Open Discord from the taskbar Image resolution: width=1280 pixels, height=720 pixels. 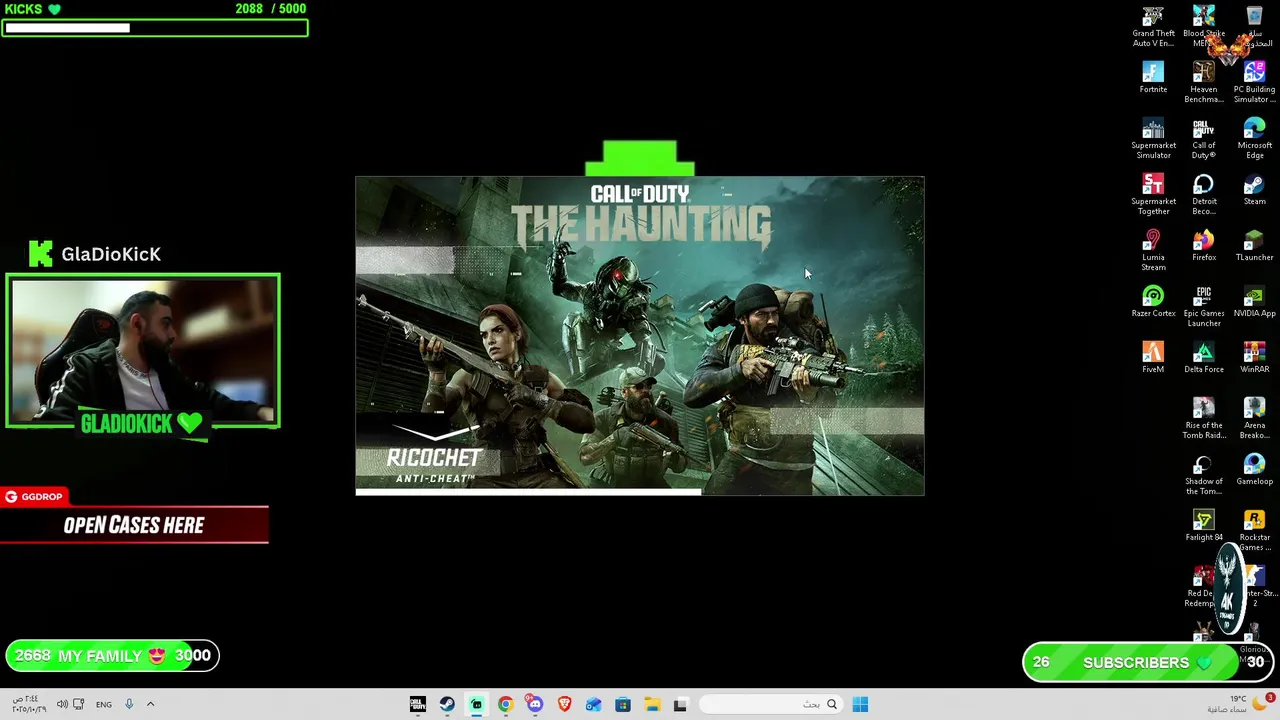[535, 704]
